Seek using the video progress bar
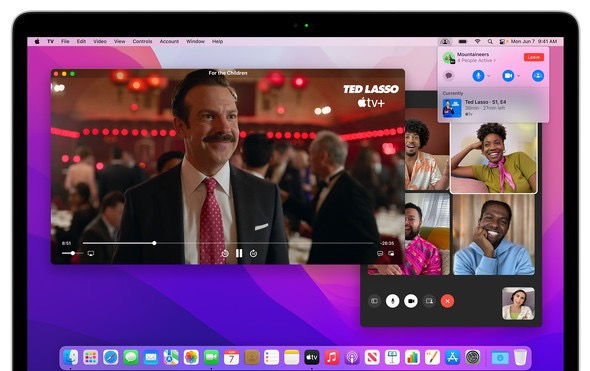 228,243
